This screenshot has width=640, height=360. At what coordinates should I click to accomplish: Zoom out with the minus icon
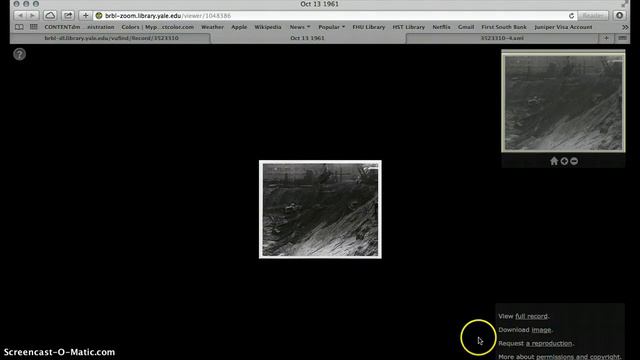click(x=574, y=161)
